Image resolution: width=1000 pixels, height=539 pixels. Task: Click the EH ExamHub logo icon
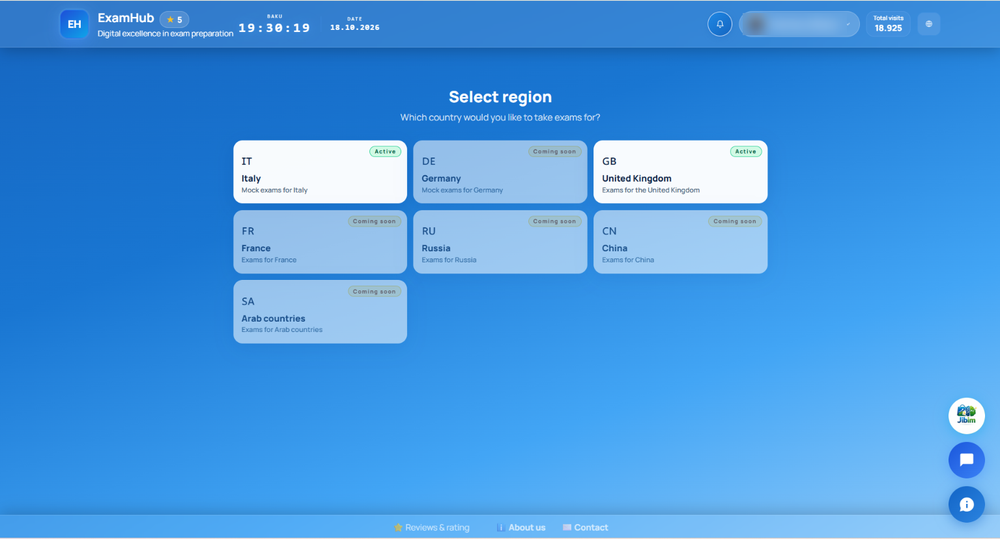[74, 24]
